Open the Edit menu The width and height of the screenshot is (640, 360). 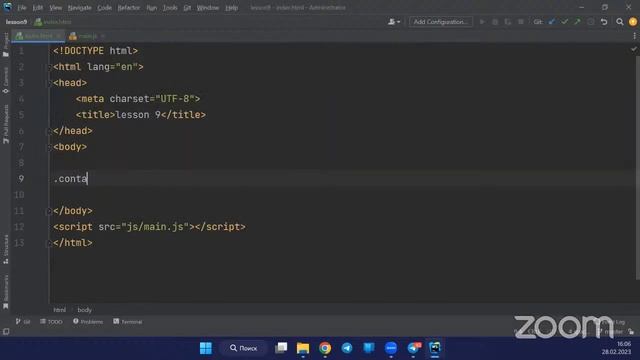(x=38, y=8)
